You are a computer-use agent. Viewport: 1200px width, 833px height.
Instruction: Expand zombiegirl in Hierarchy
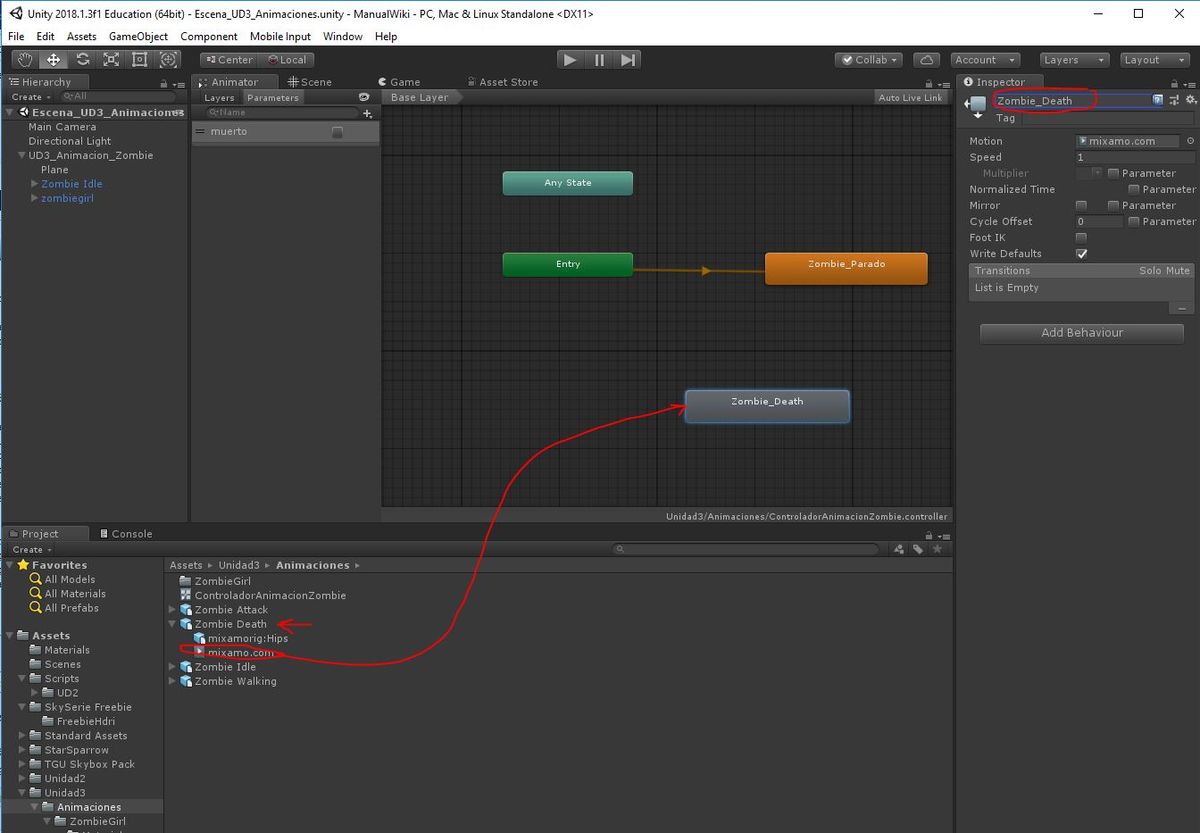click(35, 198)
